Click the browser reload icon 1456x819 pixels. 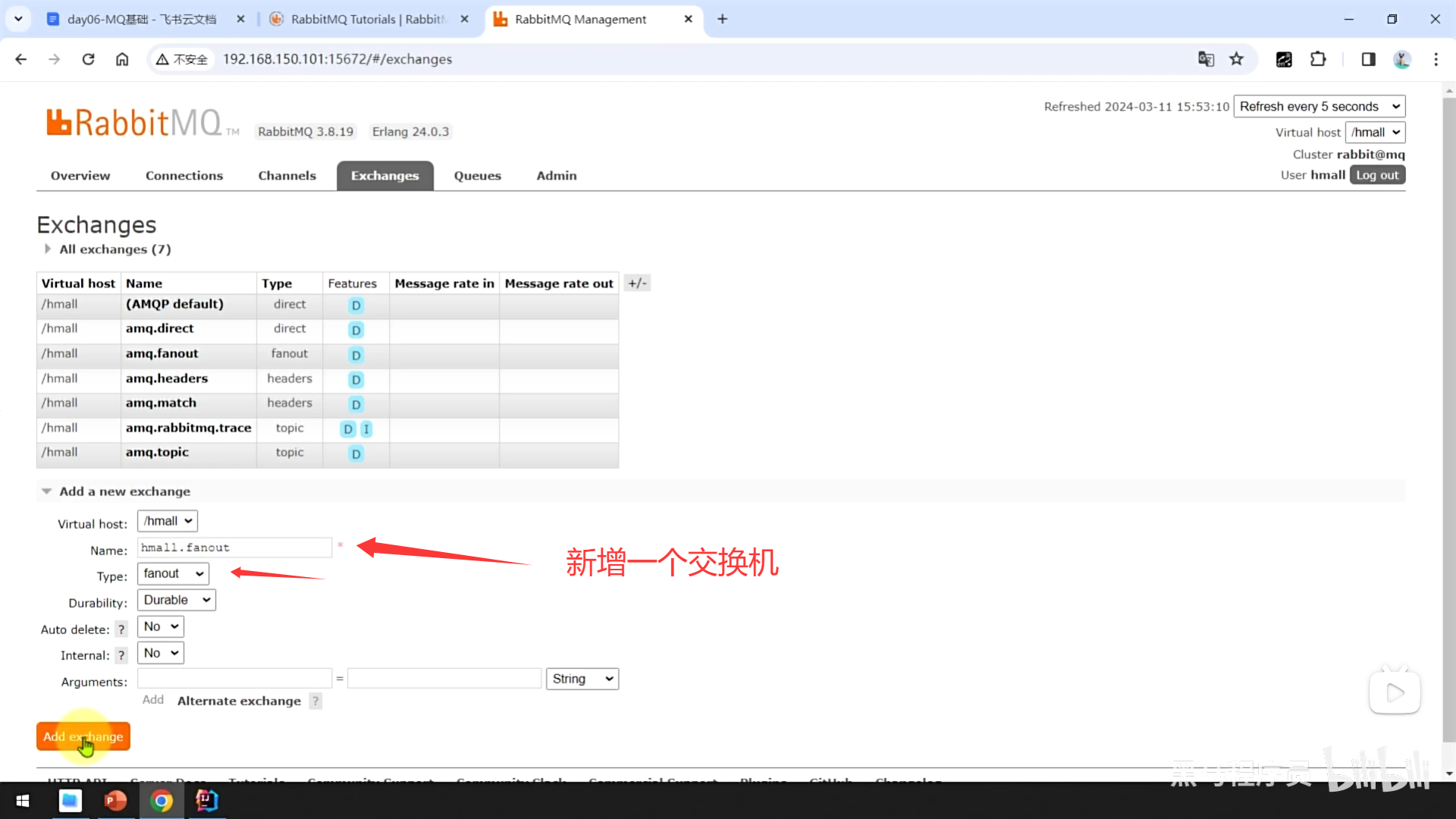[x=89, y=59]
